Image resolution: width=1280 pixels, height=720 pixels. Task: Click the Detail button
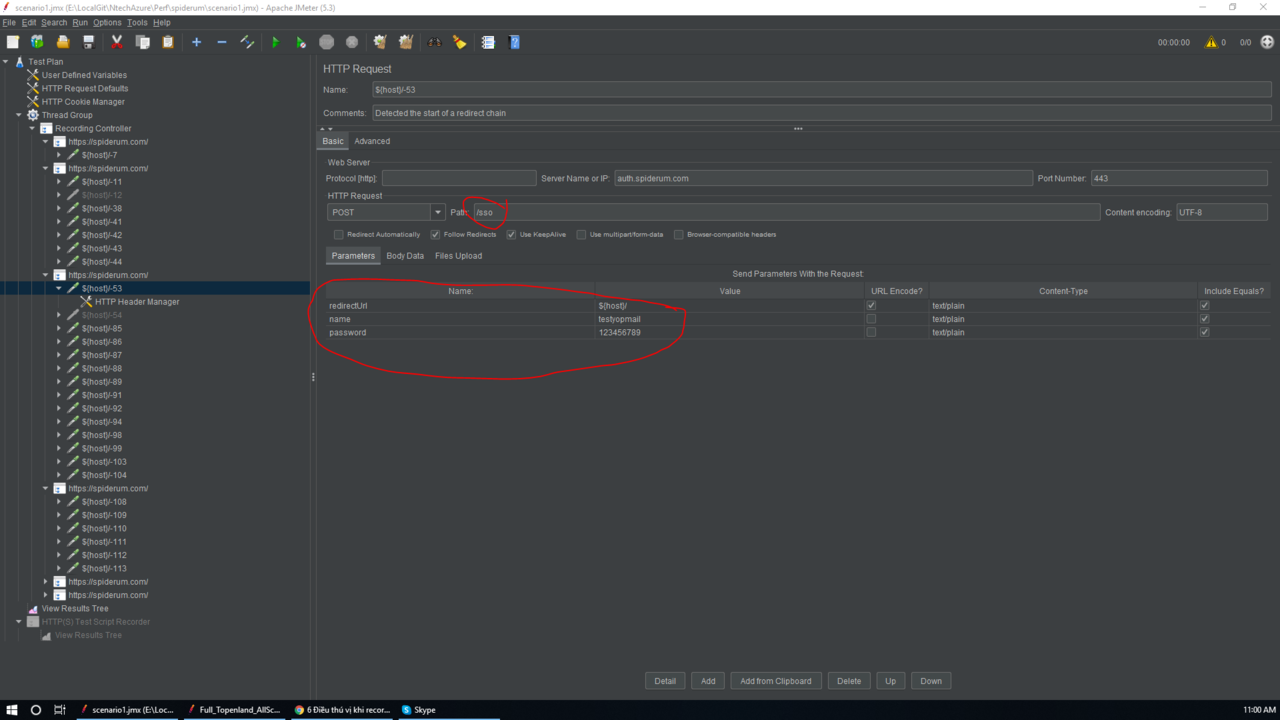(665, 681)
